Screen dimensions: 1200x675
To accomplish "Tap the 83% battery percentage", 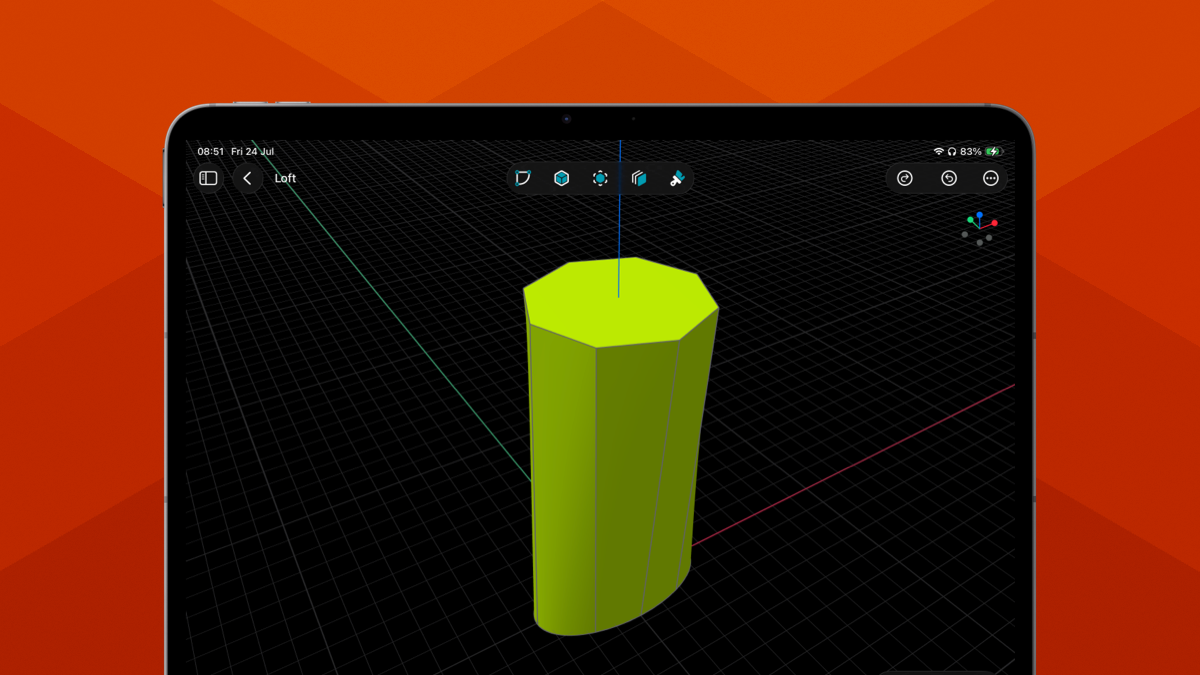I will (x=971, y=152).
